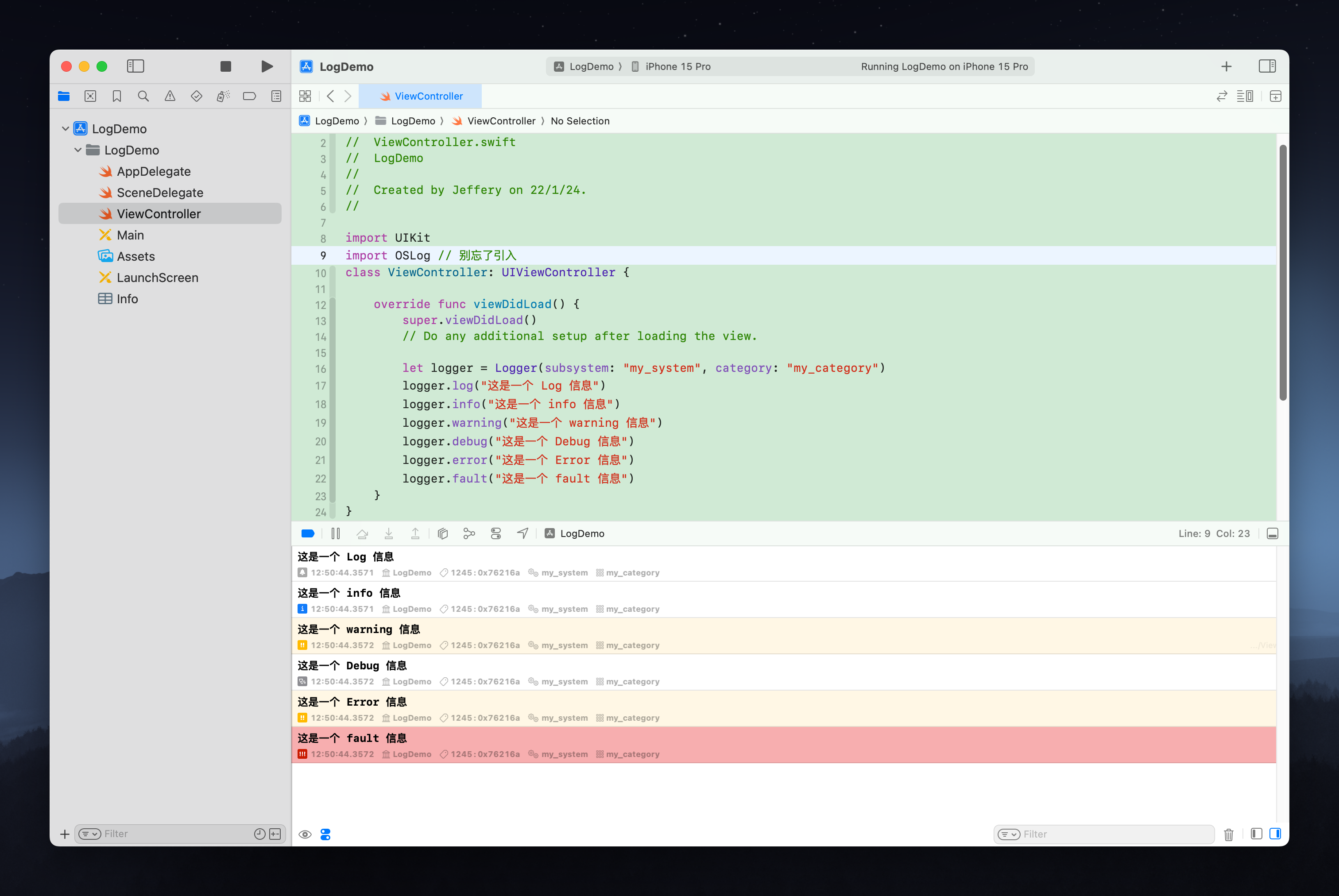Collapse the LogDemo folder group
The image size is (1339, 896).
pyautogui.click(x=78, y=150)
